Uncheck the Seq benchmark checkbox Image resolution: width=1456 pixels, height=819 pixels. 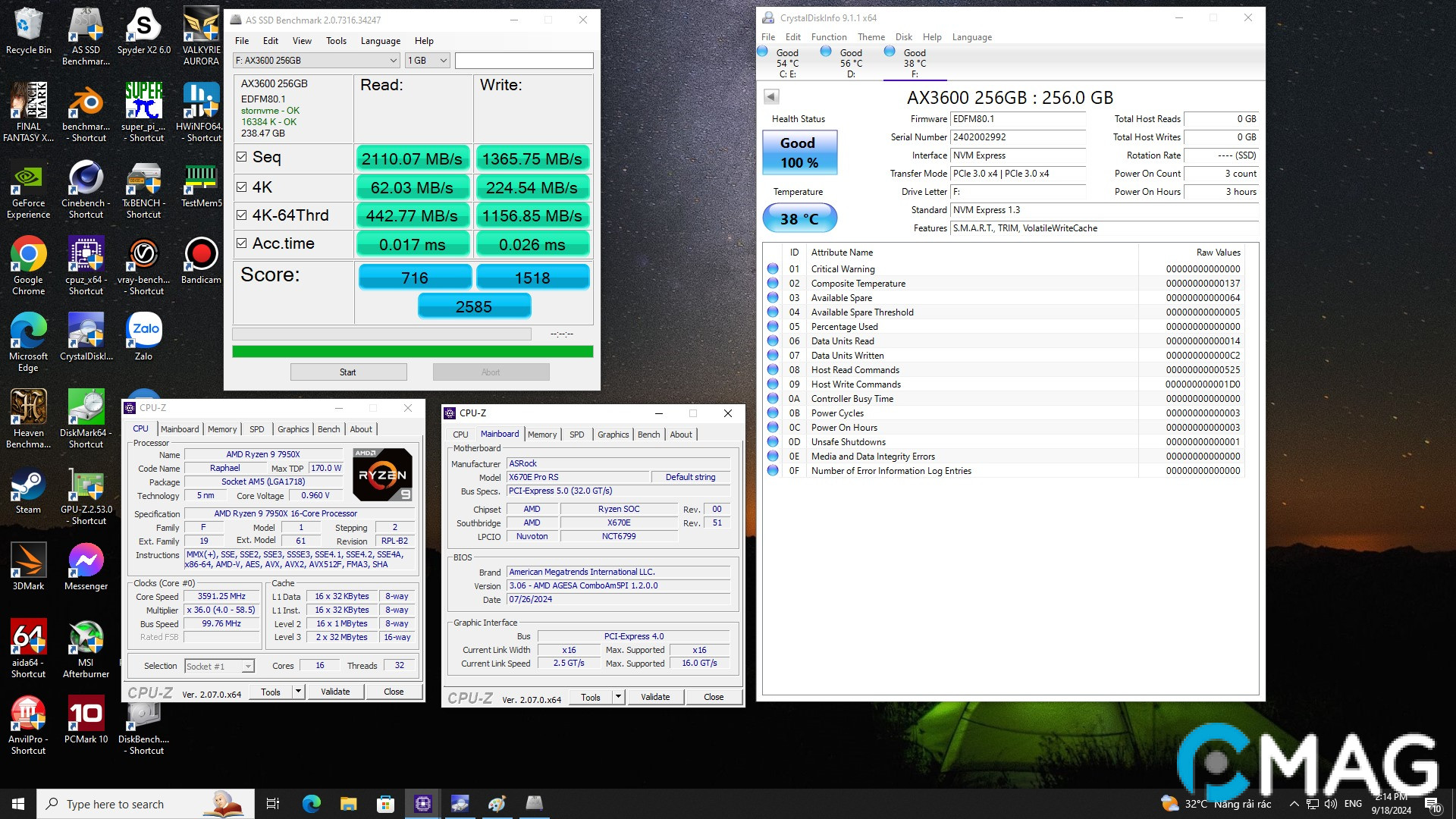[241, 157]
